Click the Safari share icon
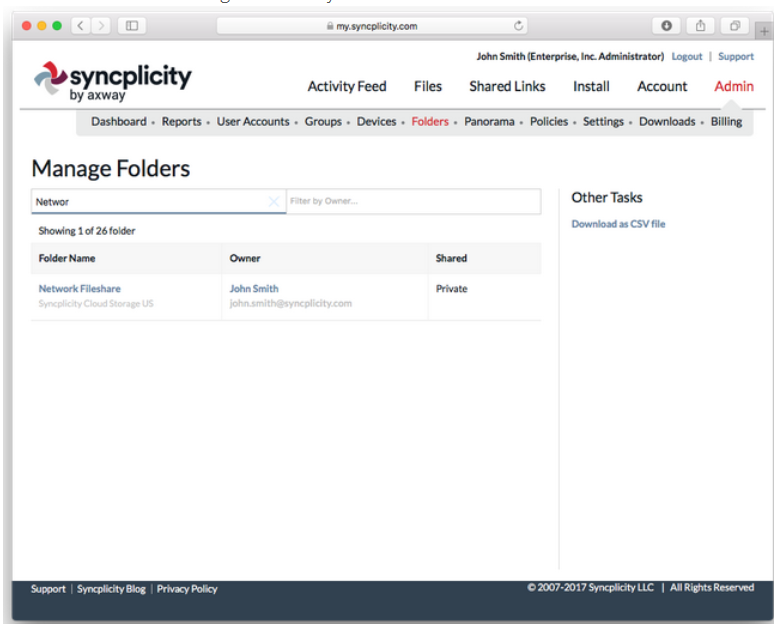 [x=700, y=26]
